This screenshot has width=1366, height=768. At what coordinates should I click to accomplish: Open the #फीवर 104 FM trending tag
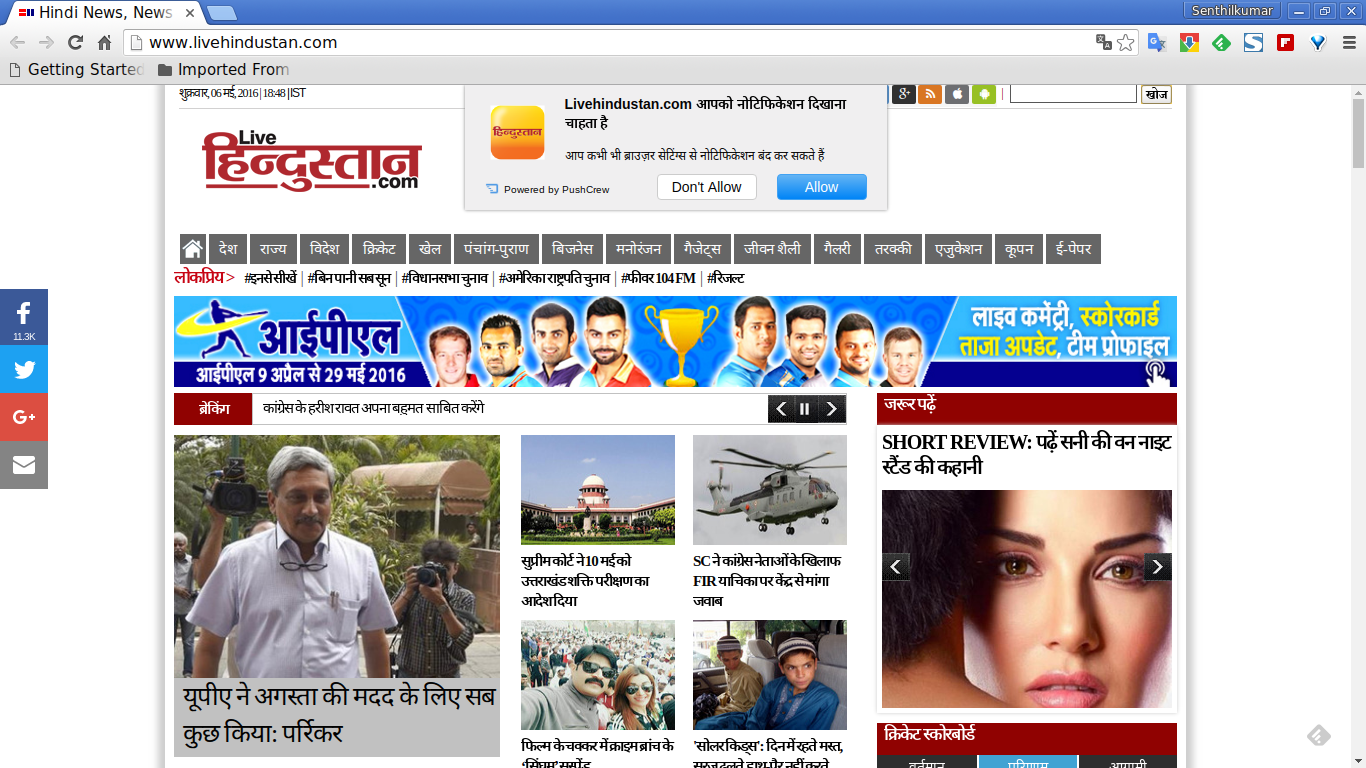click(658, 278)
